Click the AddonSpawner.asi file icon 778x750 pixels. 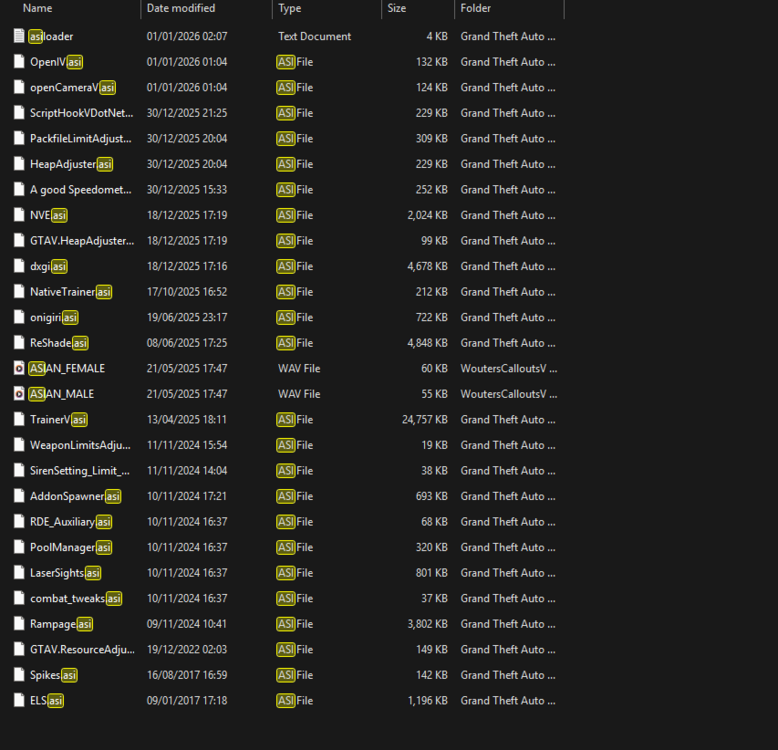(x=19, y=496)
